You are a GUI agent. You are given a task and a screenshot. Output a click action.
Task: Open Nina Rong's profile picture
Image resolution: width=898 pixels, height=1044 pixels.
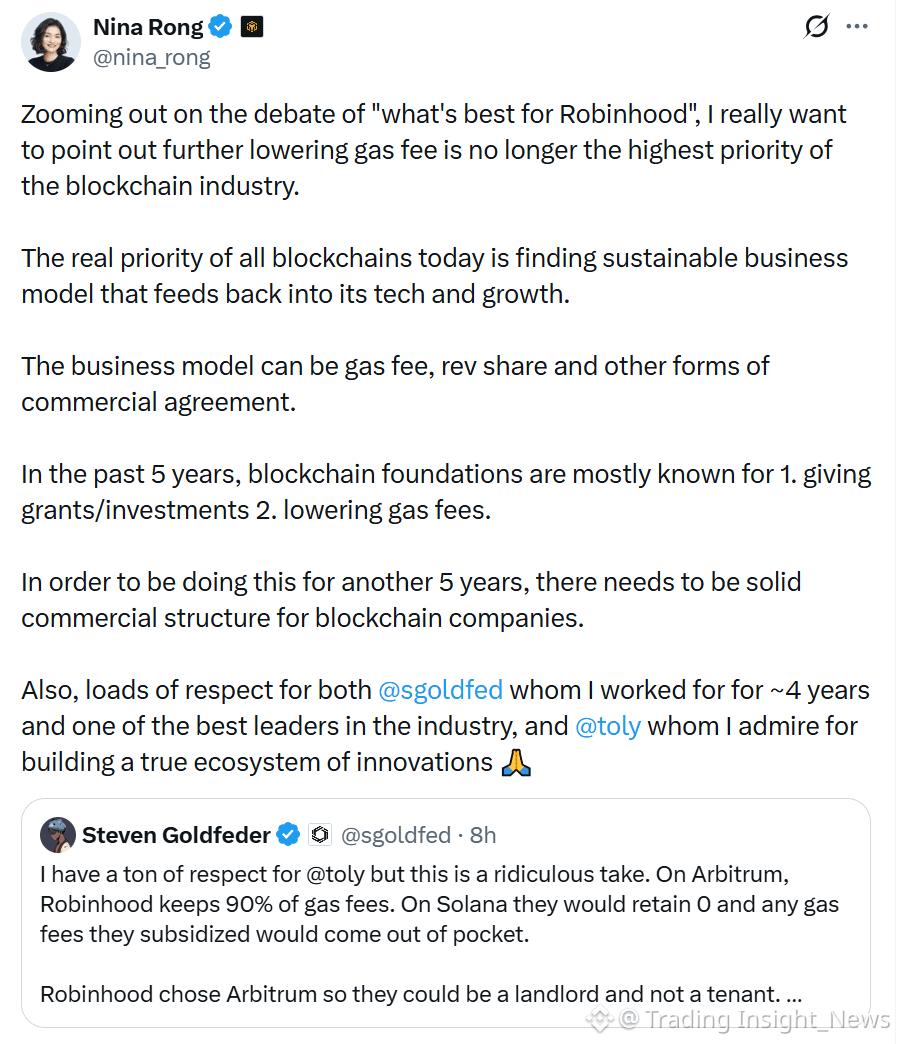pyautogui.click(x=51, y=42)
